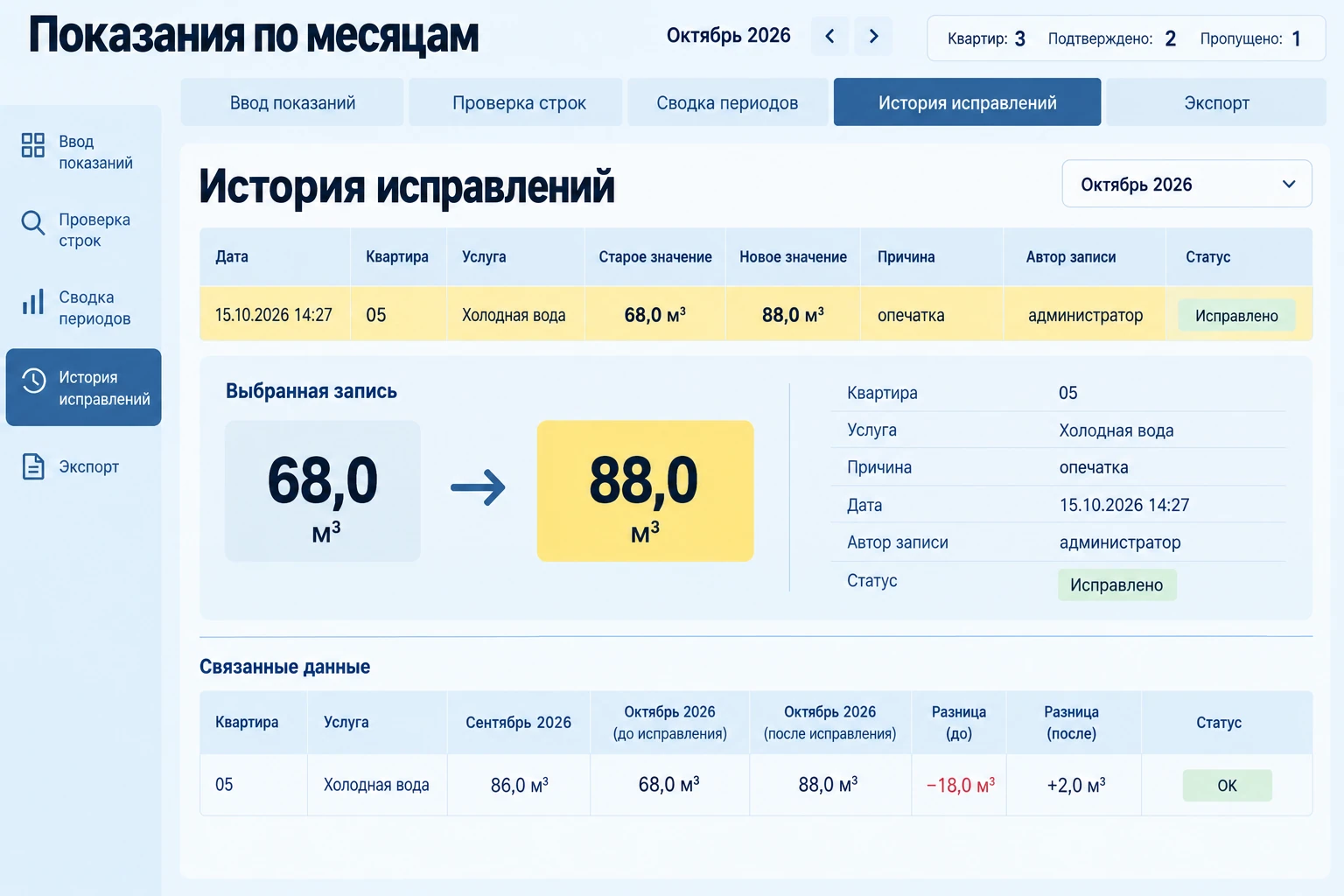1344x896 pixels.
Task: Click the yellow new value card 88,0 м³
Action: [x=645, y=491]
